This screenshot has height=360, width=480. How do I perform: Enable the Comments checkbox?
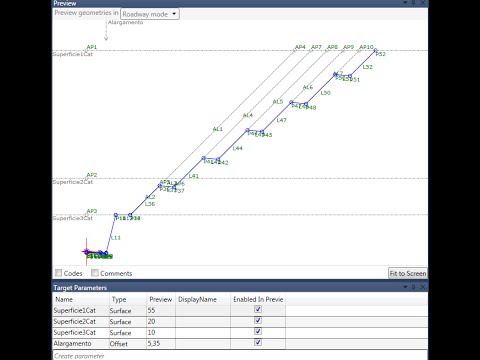[95, 273]
